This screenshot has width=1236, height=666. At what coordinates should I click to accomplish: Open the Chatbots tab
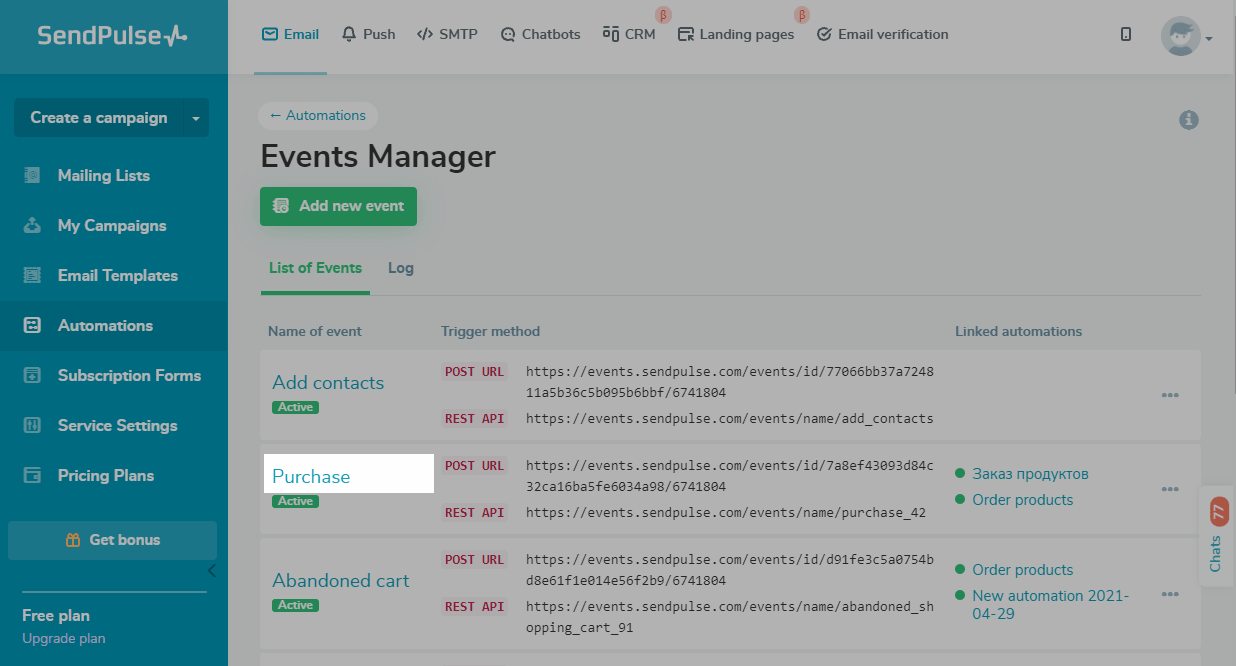540,34
